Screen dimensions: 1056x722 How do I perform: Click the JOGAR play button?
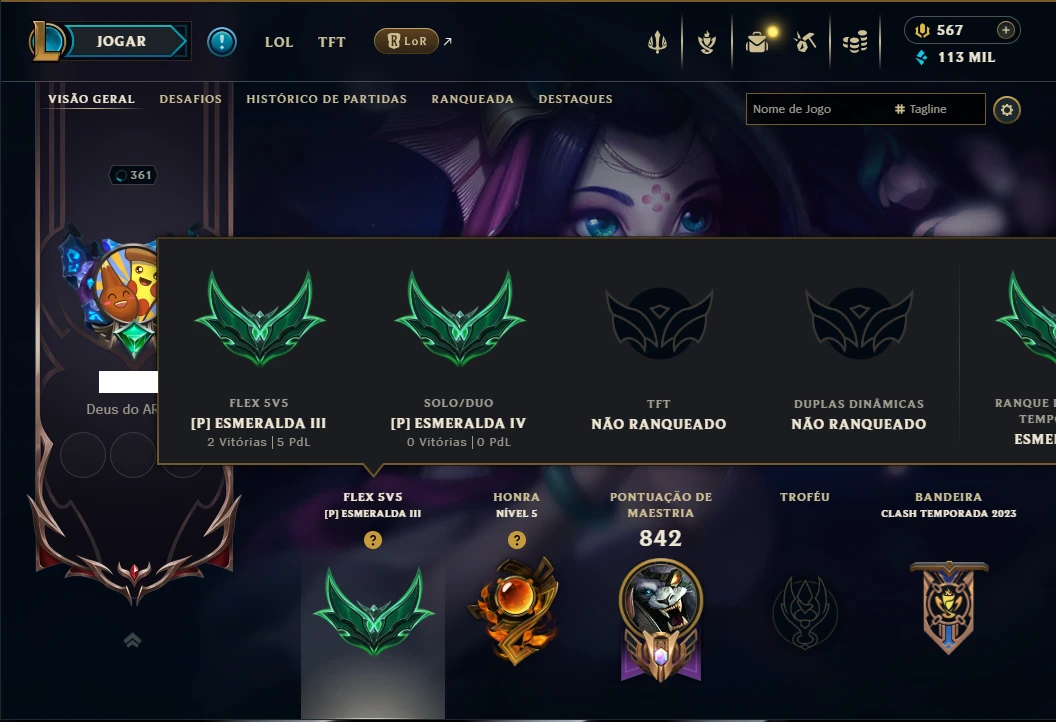pos(121,41)
